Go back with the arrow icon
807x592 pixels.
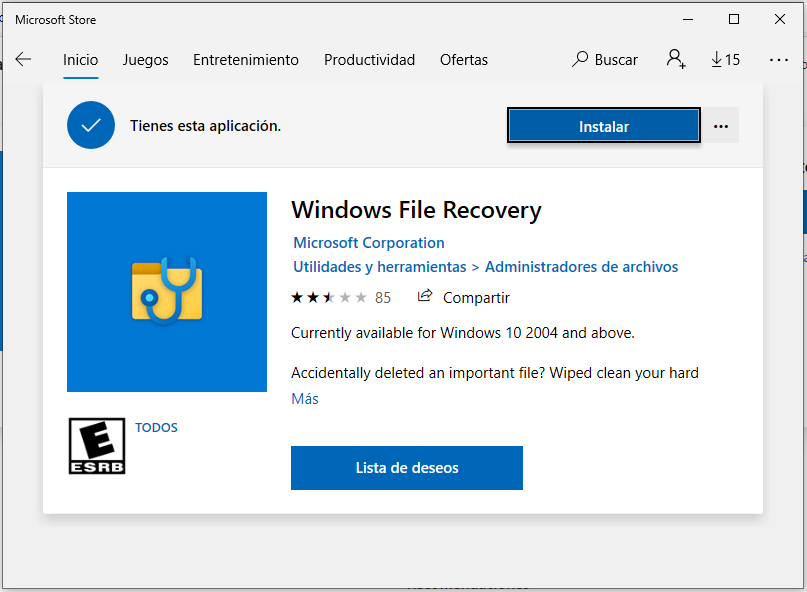pyautogui.click(x=23, y=59)
